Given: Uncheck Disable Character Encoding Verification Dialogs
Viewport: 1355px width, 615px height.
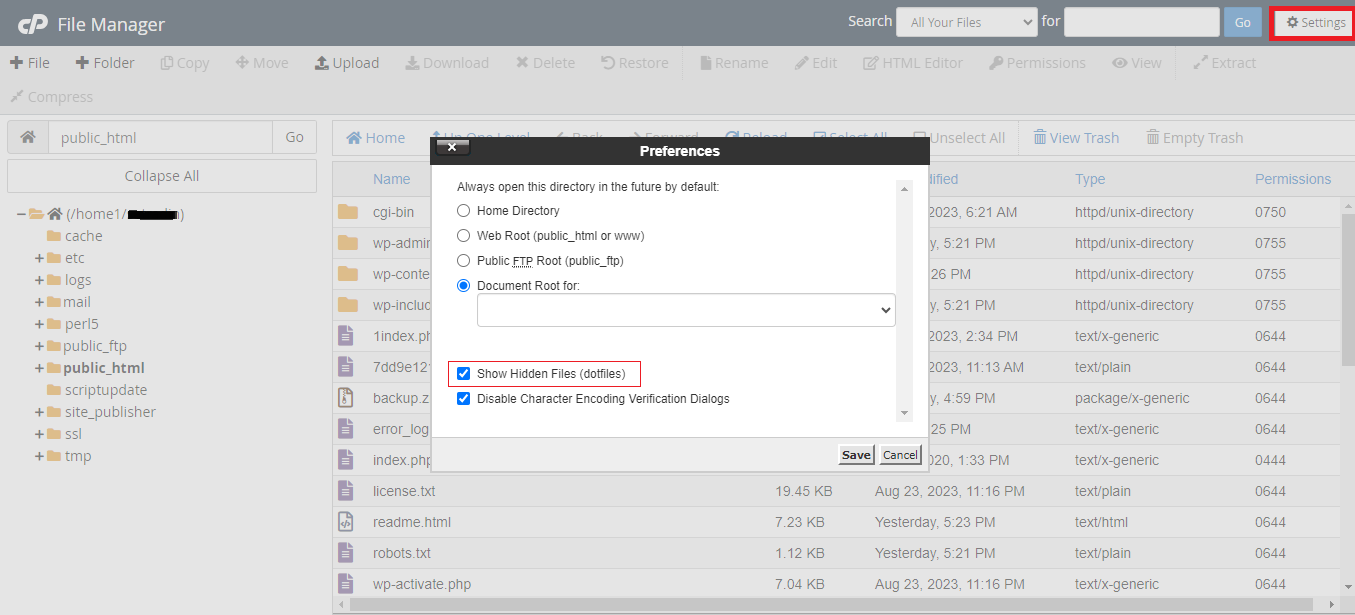Looking at the screenshot, I should (463, 398).
